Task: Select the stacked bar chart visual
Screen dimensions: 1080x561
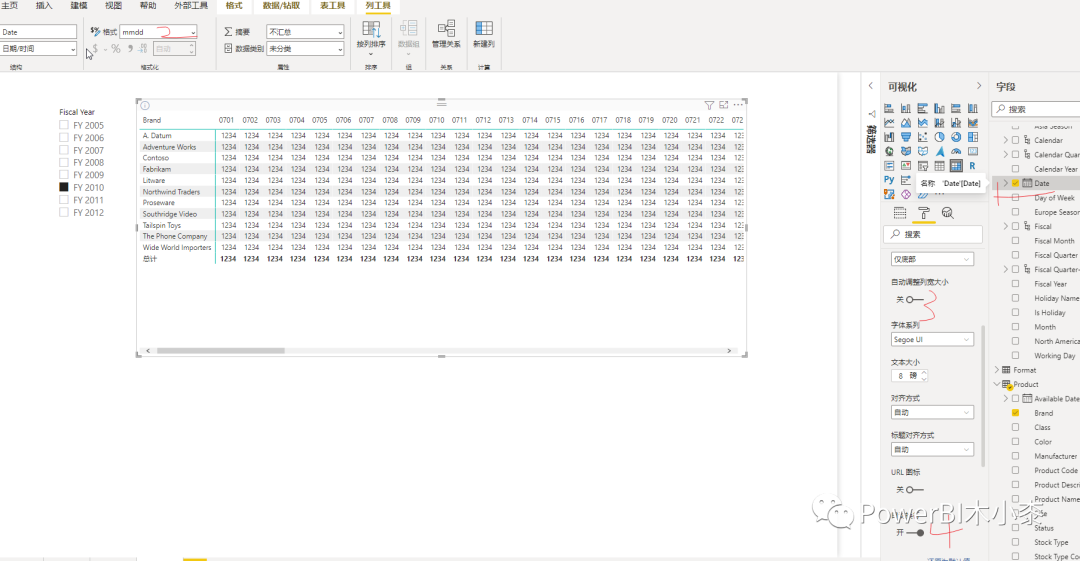Action: click(x=889, y=108)
